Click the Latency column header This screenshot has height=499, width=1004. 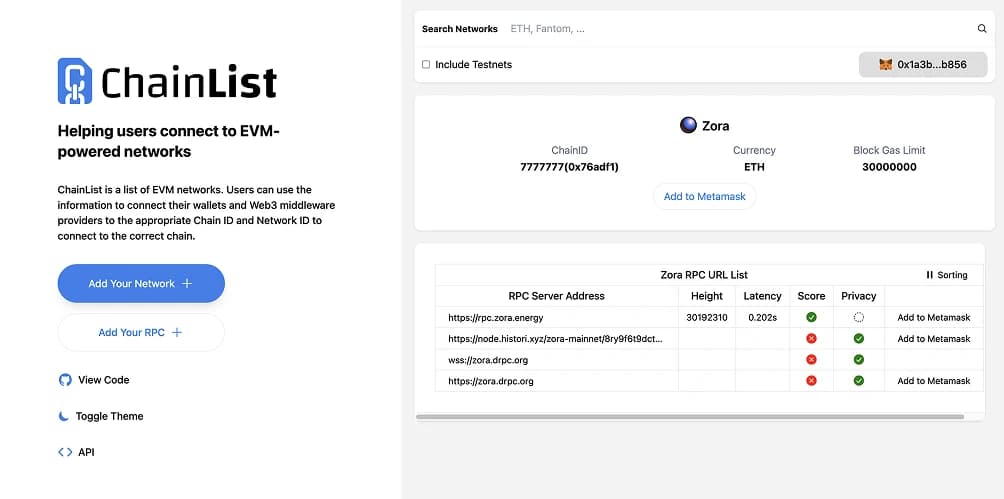coord(762,296)
